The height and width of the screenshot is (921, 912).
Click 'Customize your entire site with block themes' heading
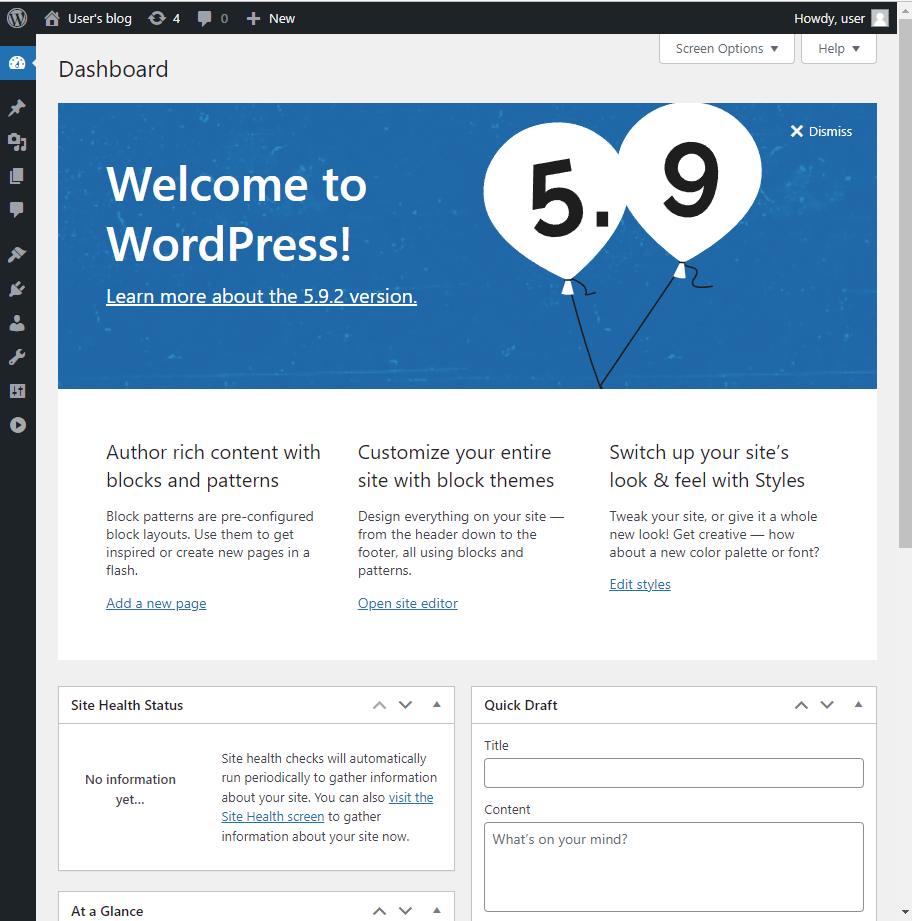pos(456,466)
